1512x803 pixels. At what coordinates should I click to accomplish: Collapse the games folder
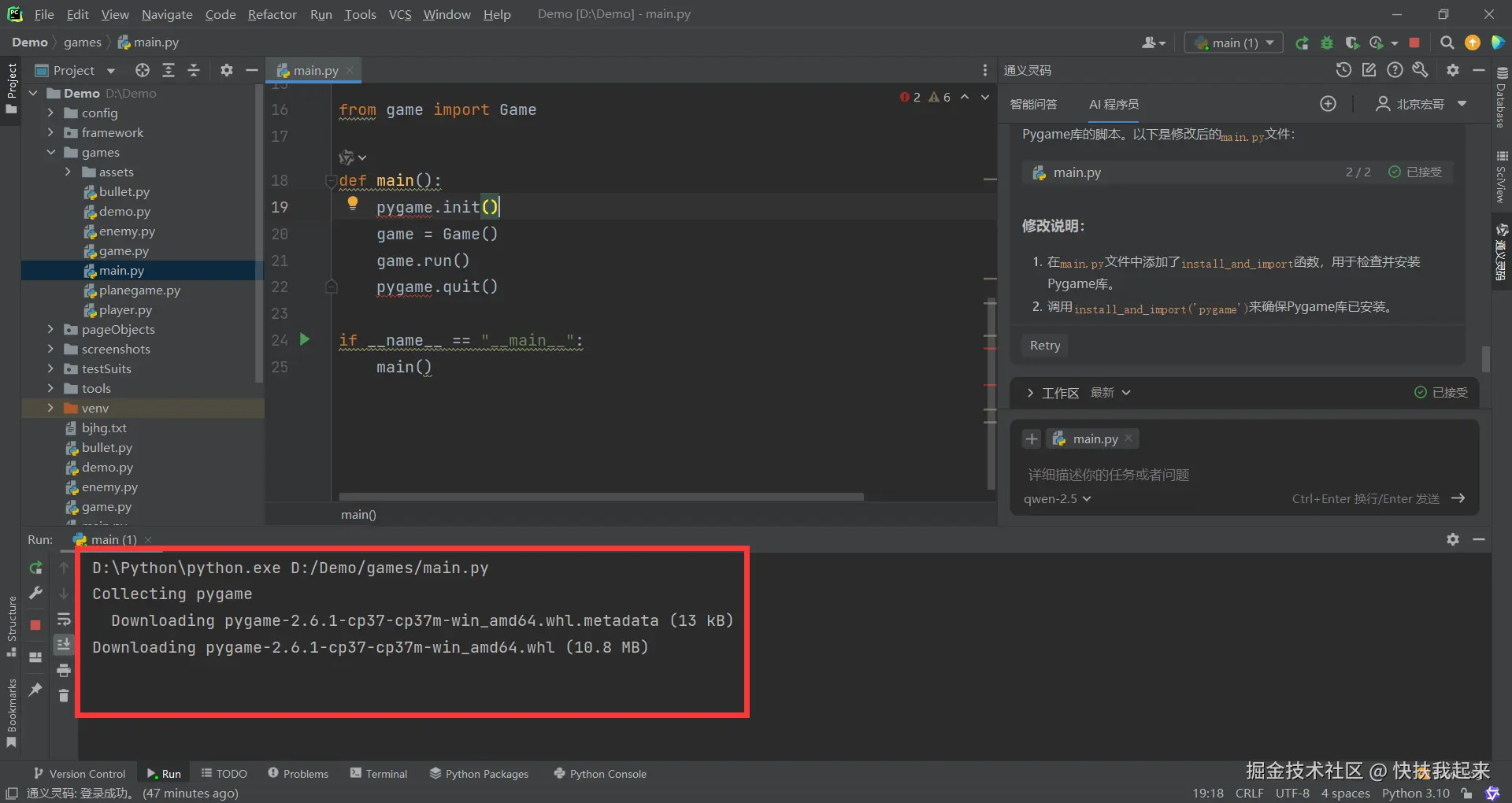point(50,152)
